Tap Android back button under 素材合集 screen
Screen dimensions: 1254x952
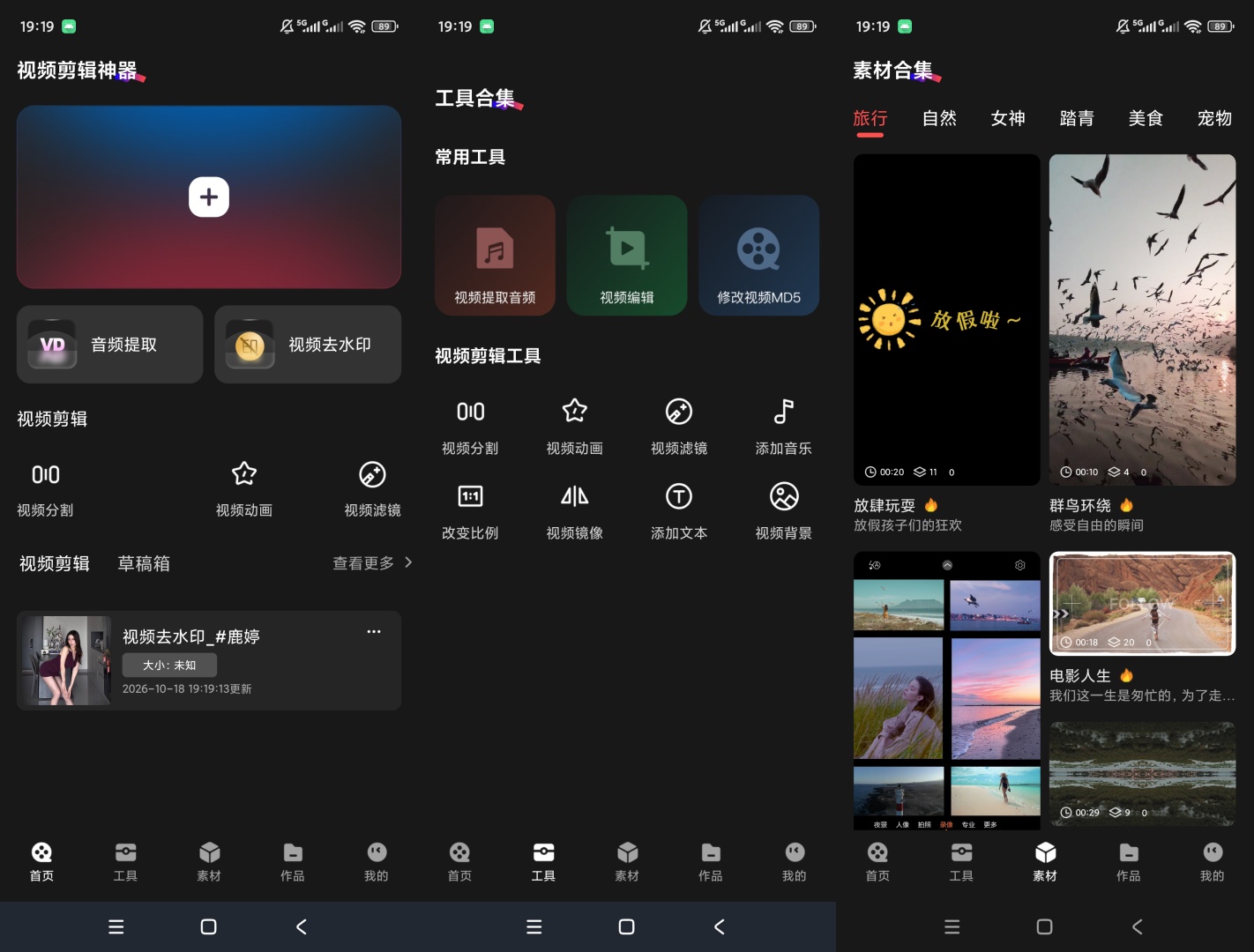tap(1137, 926)
